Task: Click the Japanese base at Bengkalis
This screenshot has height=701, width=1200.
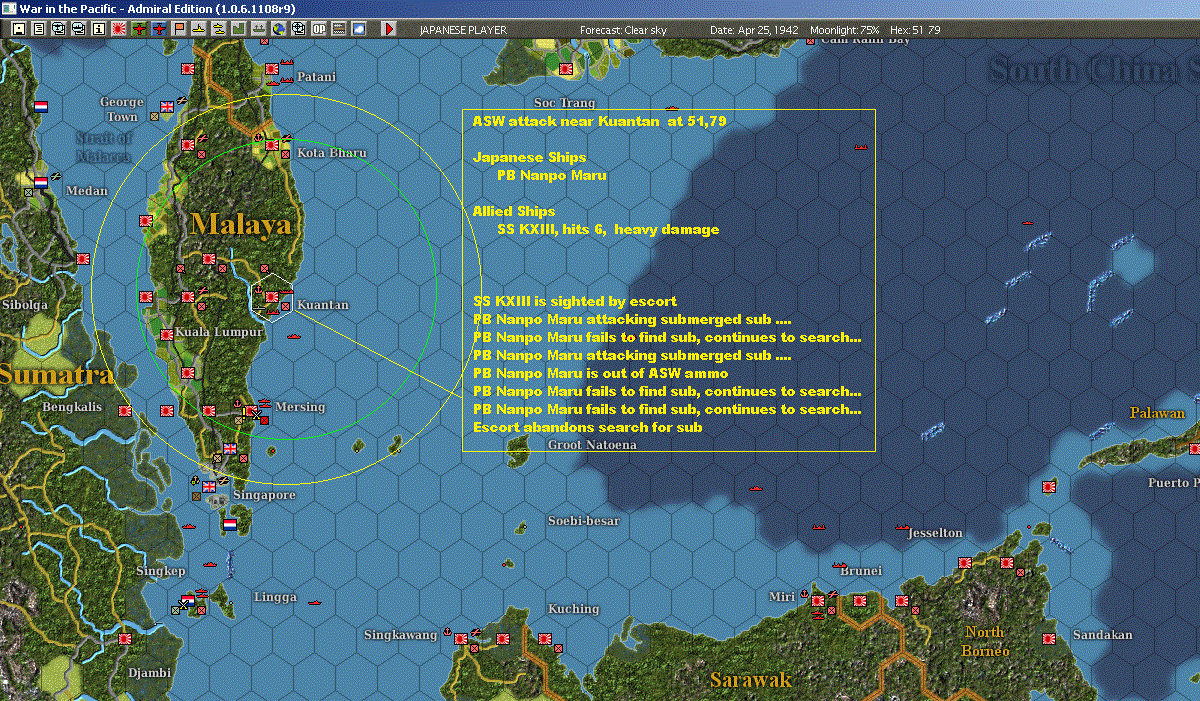Action: (x=125, y=410)
